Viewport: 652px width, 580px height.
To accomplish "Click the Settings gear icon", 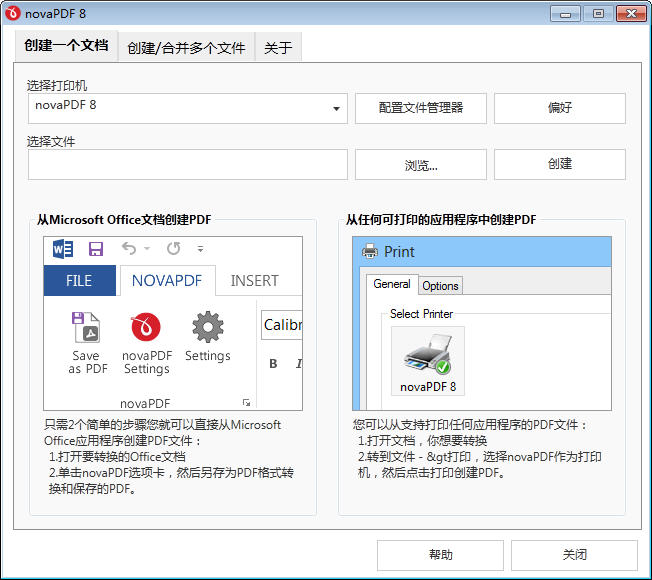I will 207,327.
